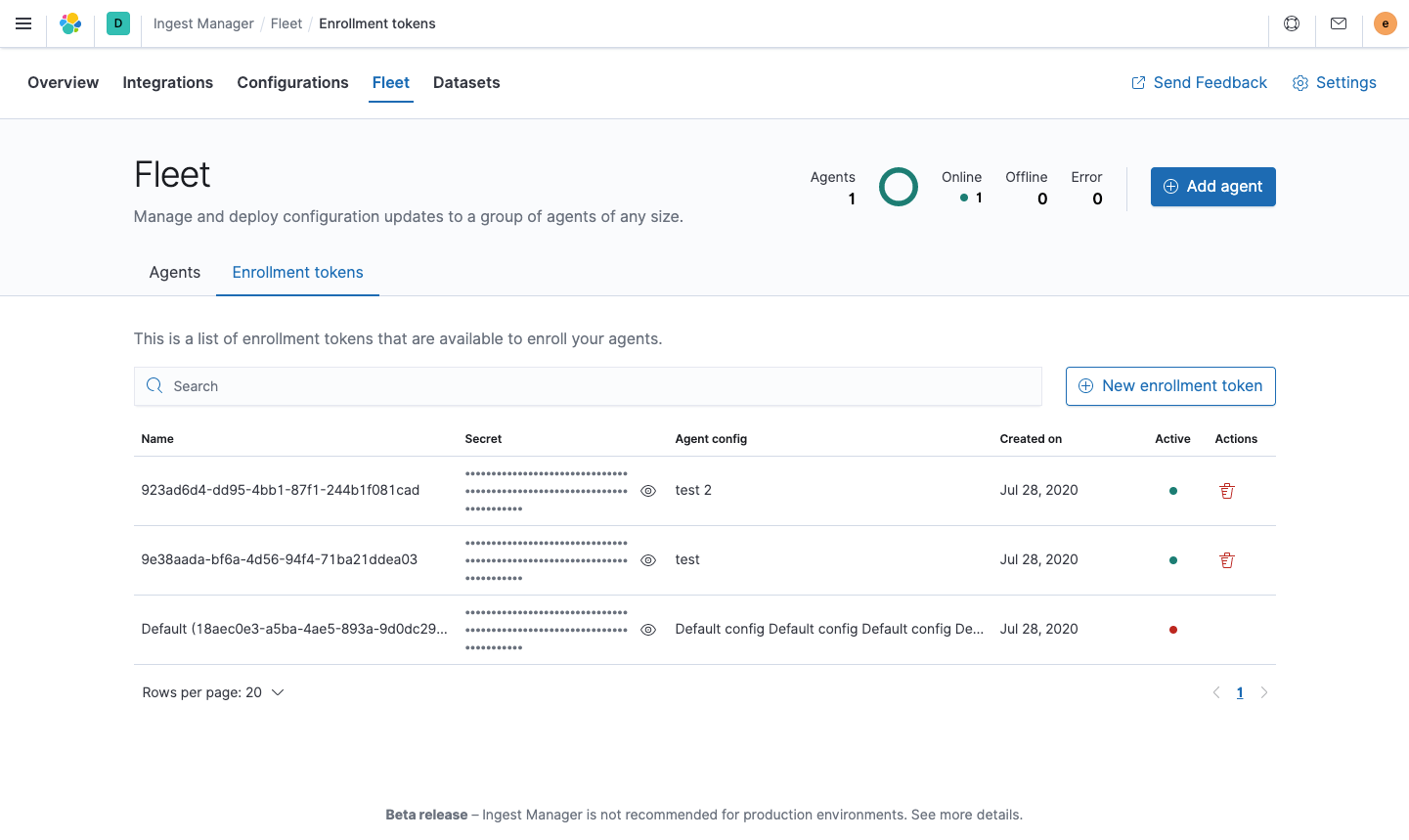This screenshot has width=1409, height=840.
Task: Click the previous page chevron
Action: [x=1215, y=691]
